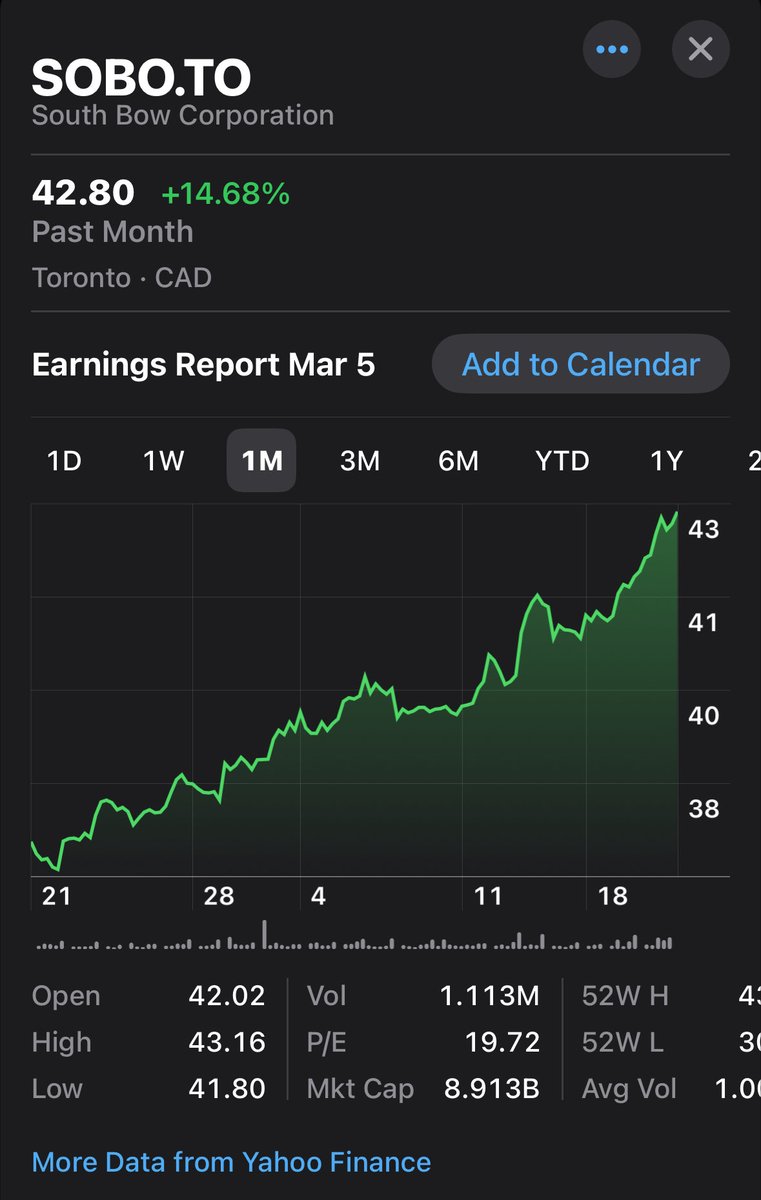
Task: Tap the chart date label 18
Action: (612, 895)
